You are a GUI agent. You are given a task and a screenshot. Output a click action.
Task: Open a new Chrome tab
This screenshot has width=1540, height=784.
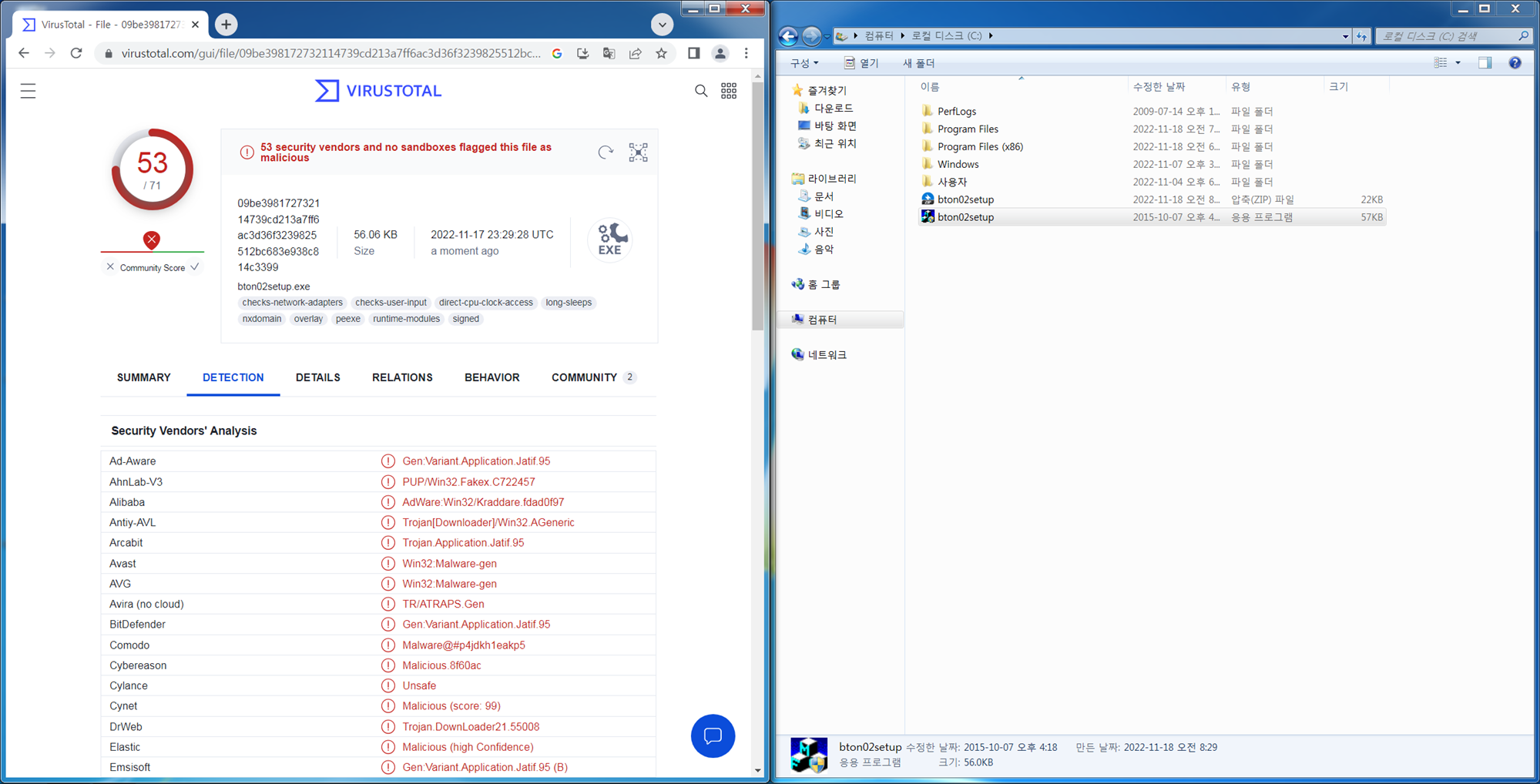point(226,25)
